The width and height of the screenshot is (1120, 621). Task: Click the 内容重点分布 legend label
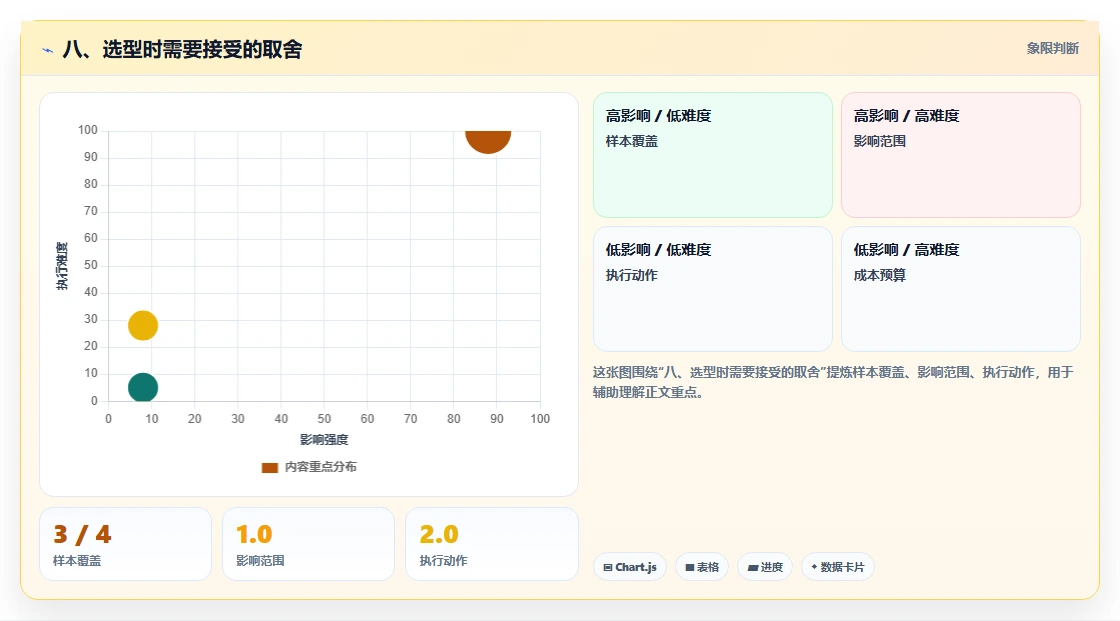tap(320, 467)
